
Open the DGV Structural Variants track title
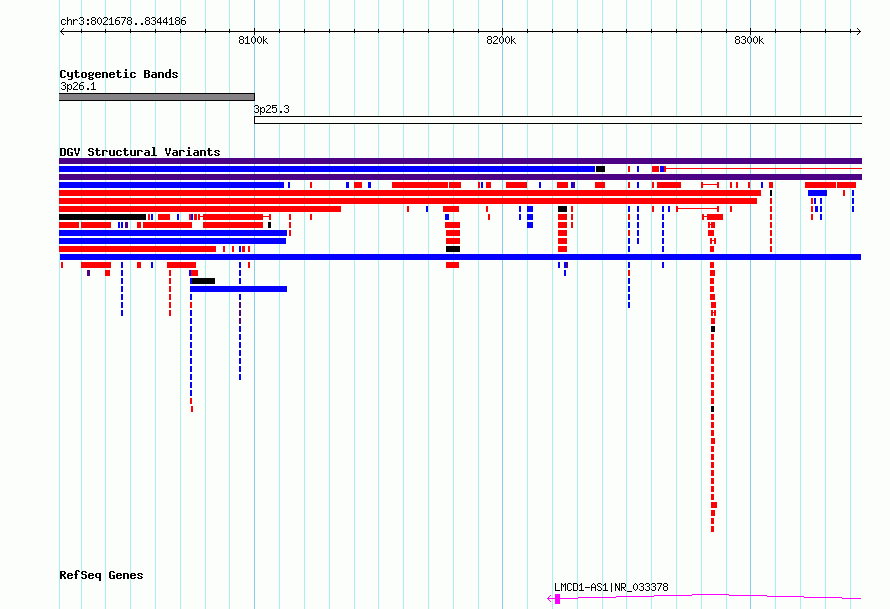[140, 152]
